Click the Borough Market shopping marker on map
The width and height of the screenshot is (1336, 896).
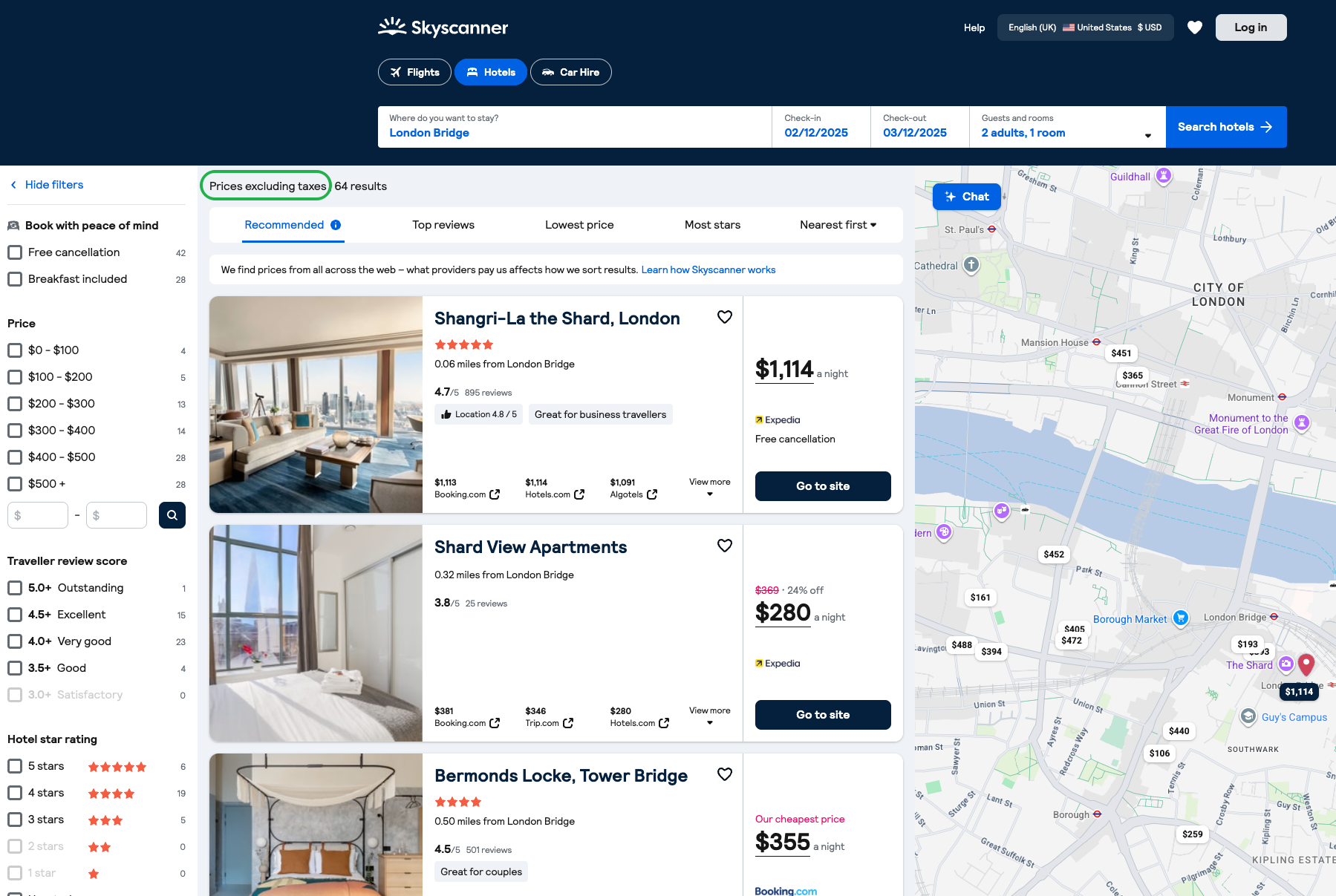click(x=1180, y=618)
